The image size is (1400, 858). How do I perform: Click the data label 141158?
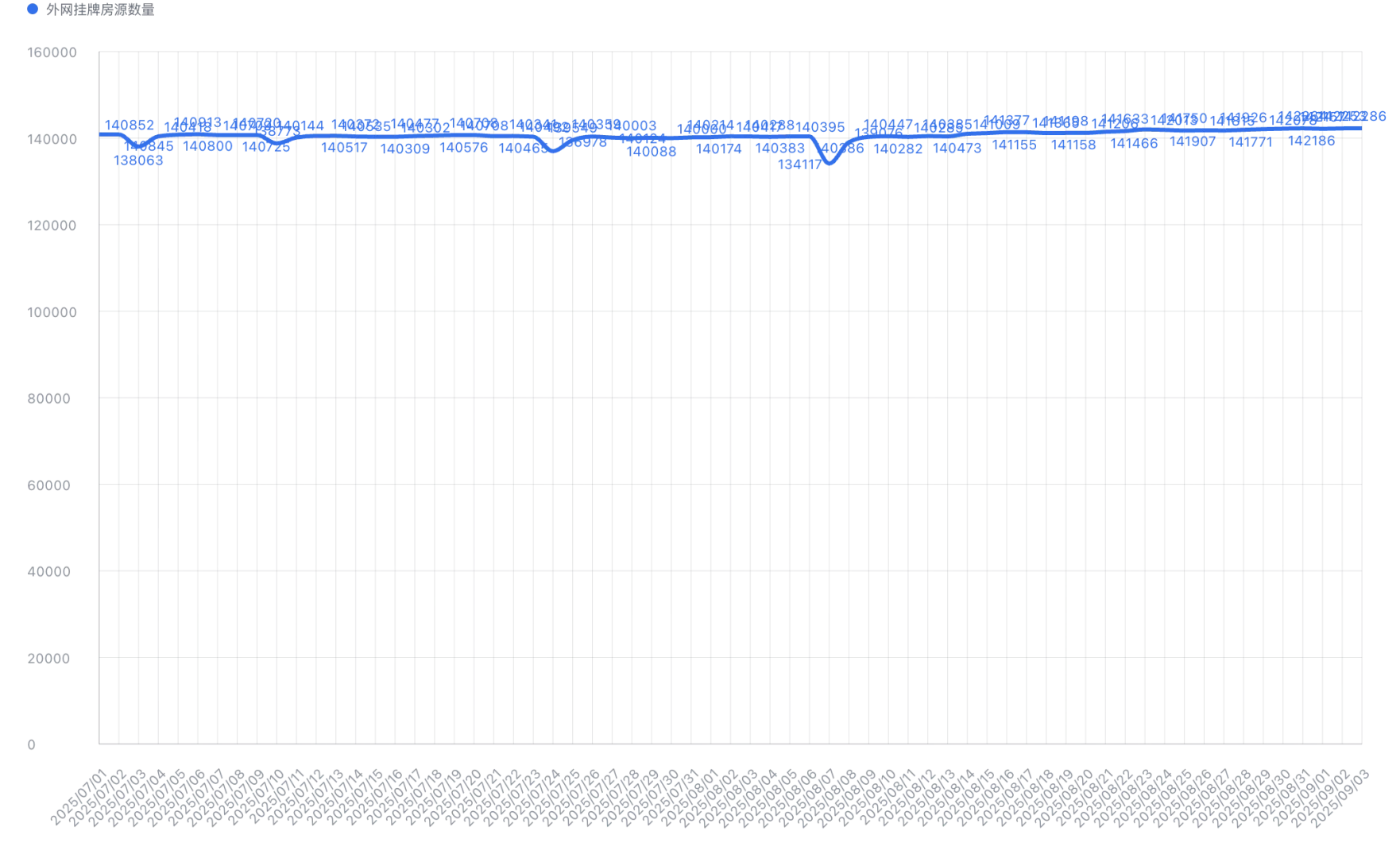1073,145
